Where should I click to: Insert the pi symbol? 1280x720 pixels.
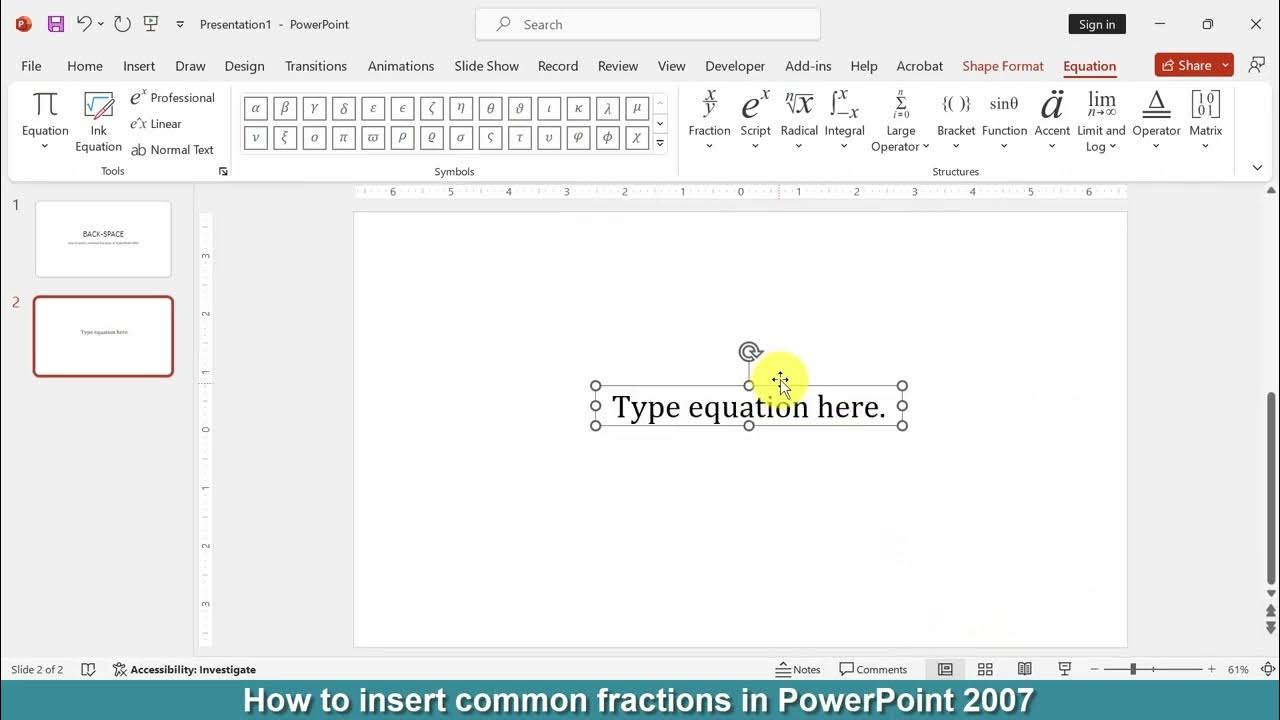click(343, 138)
